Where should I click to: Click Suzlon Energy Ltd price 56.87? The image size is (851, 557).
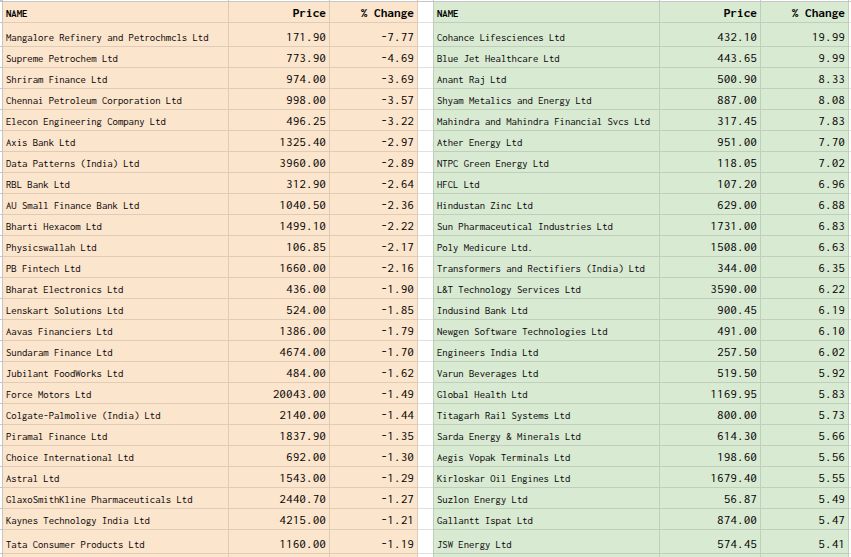(x=740, y=499)
